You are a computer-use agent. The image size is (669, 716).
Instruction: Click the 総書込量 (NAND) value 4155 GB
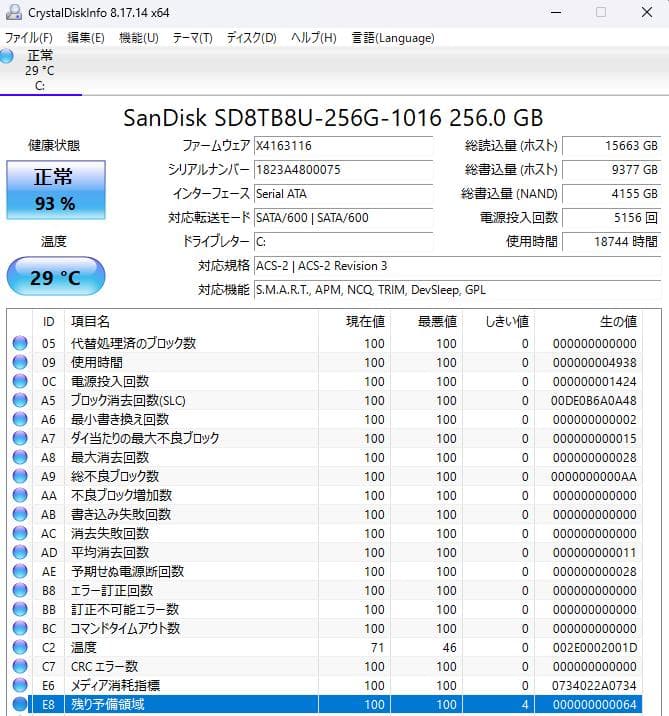point(611,194)
